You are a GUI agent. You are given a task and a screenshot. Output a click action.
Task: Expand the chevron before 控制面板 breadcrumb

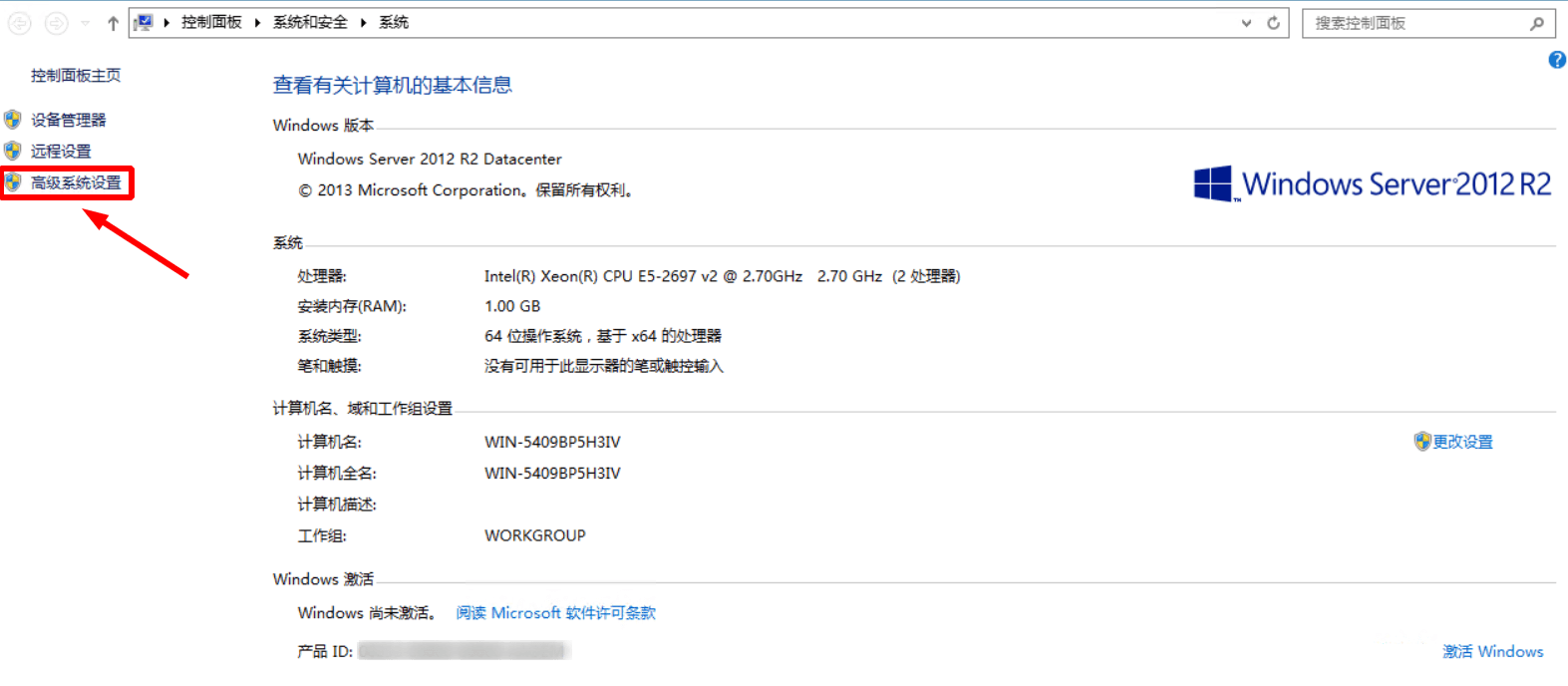pos(166,22)
